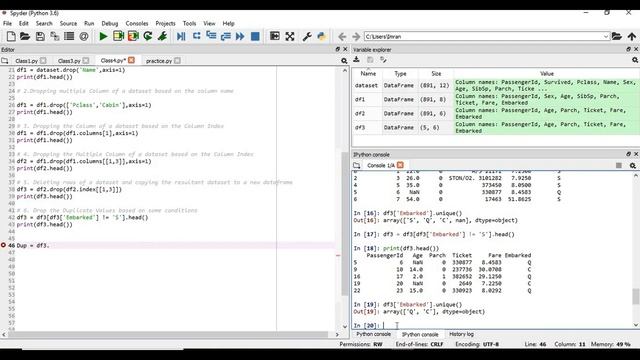Browse for a working directory folder icon

[617, 36]
